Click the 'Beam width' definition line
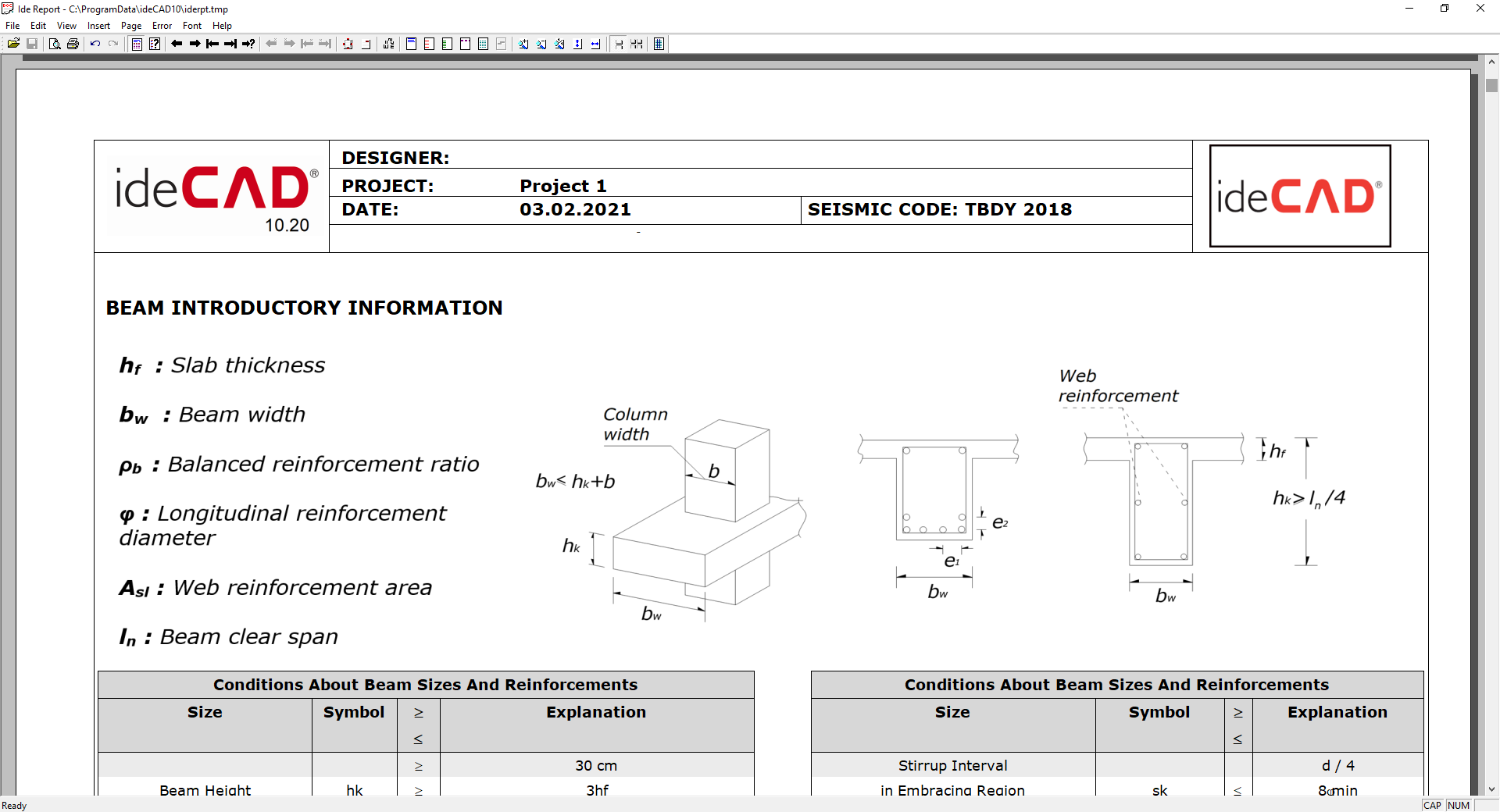This screenshot has width=1500, height=812. coord(212,415)
